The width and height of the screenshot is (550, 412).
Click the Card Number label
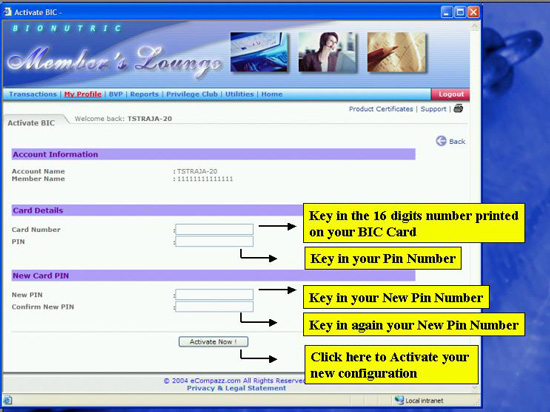[x=36, y=229]
